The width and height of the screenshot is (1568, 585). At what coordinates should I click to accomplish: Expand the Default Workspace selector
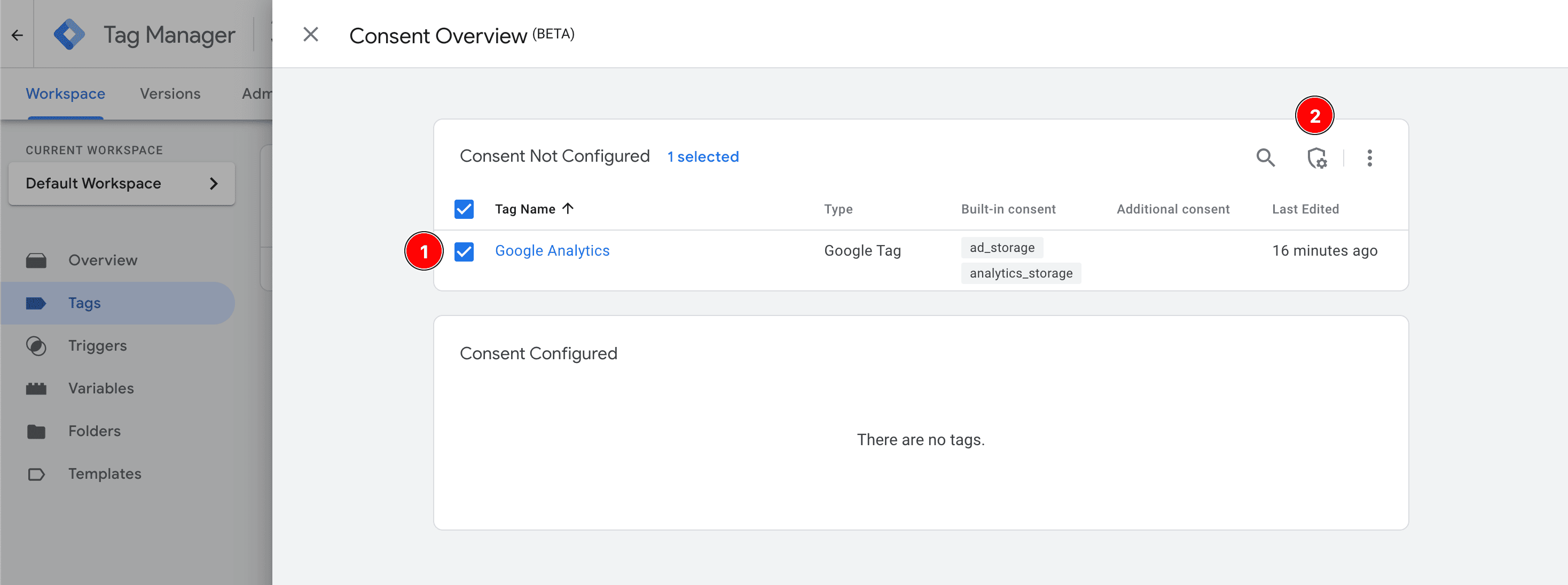(x=122, y=183)
